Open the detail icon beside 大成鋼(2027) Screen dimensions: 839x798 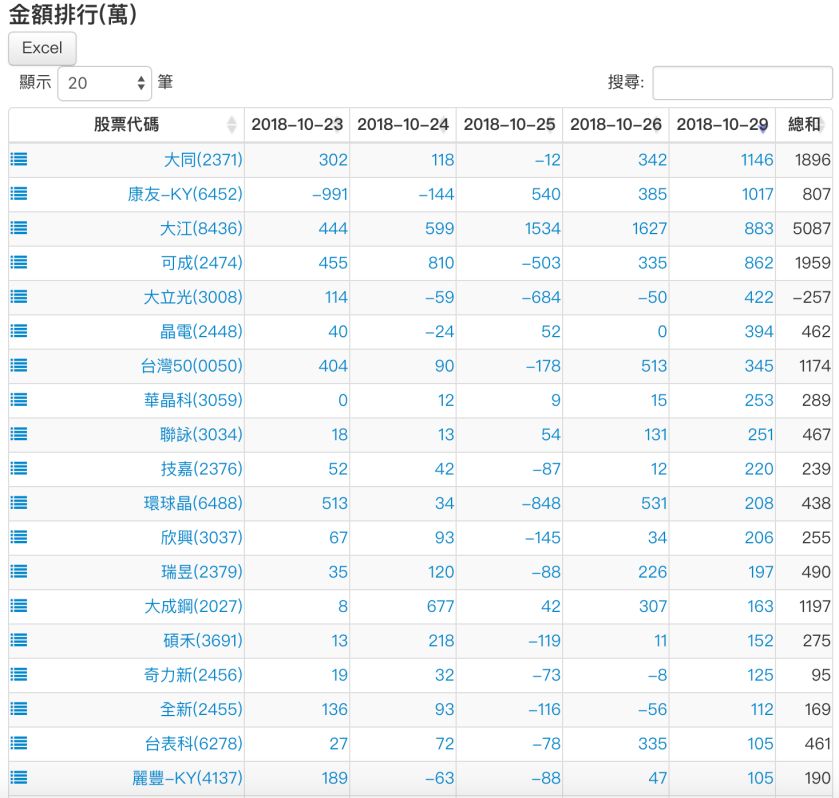pos(18,605)
